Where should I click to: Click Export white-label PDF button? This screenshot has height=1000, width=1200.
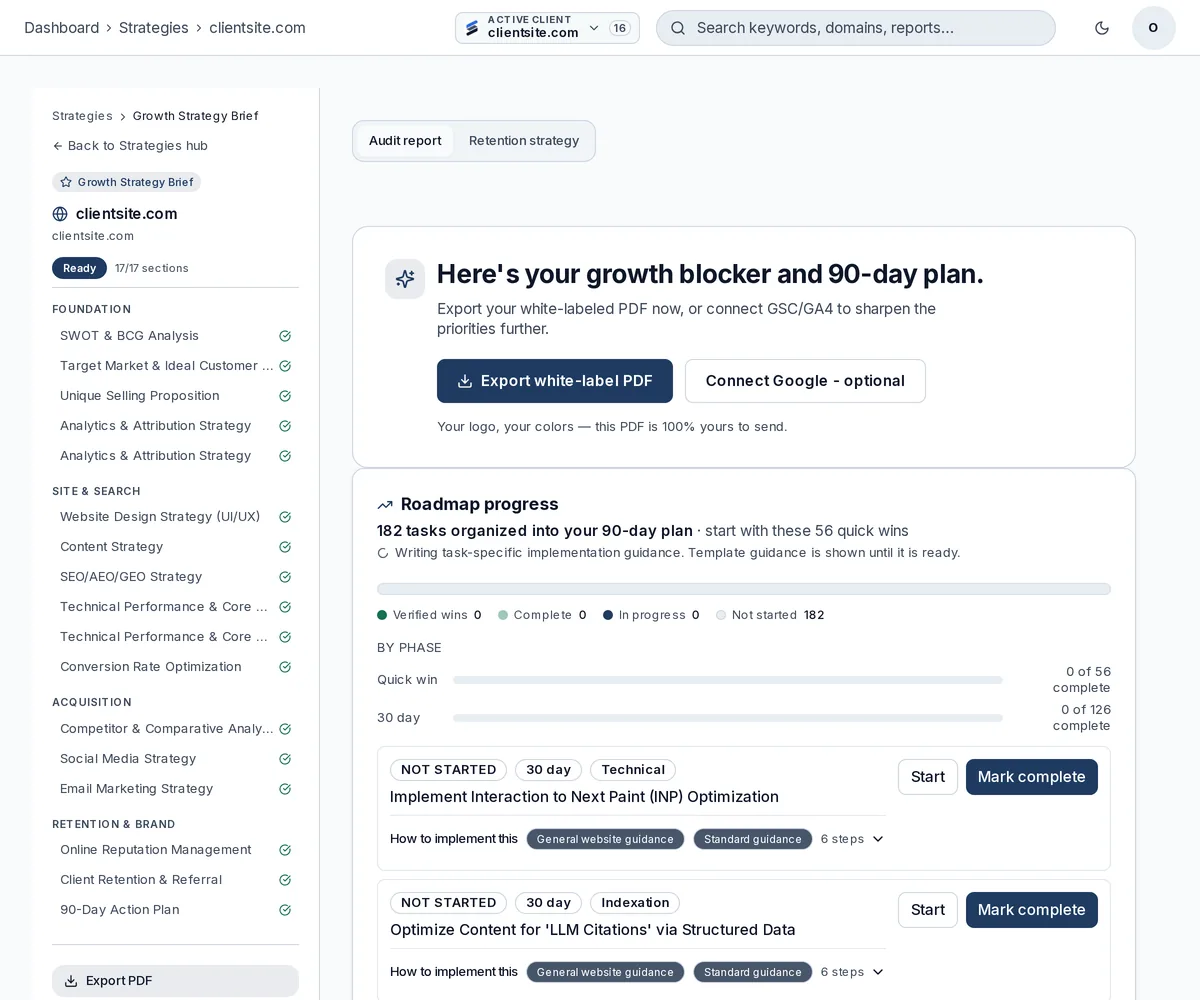pos(555,381)
